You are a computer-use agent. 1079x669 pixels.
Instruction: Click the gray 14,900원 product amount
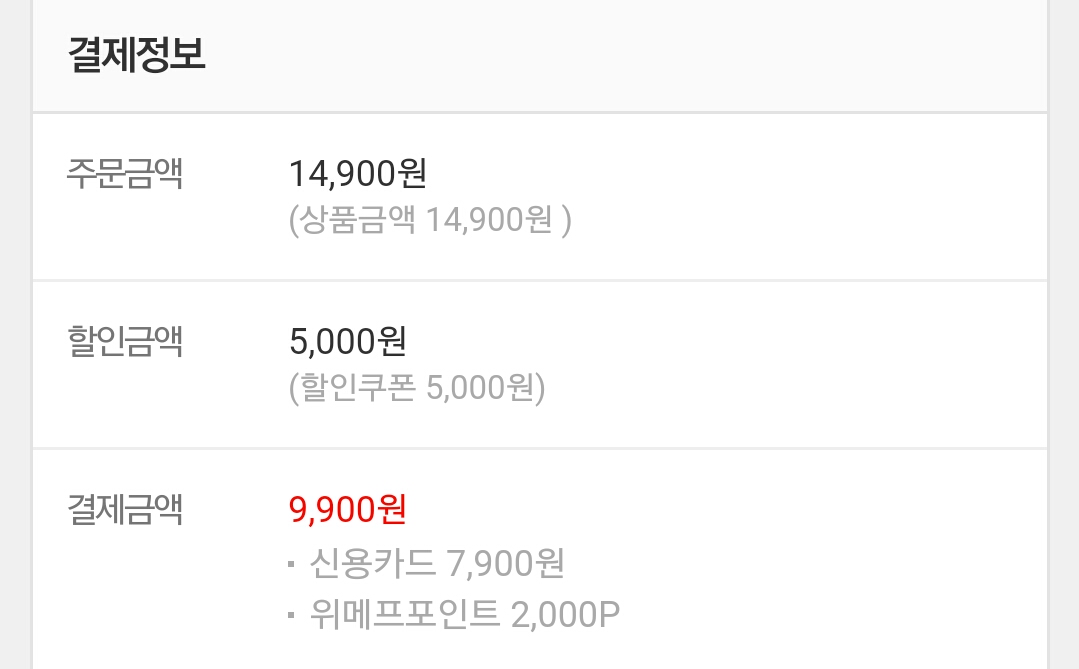(x=490, y=220)
